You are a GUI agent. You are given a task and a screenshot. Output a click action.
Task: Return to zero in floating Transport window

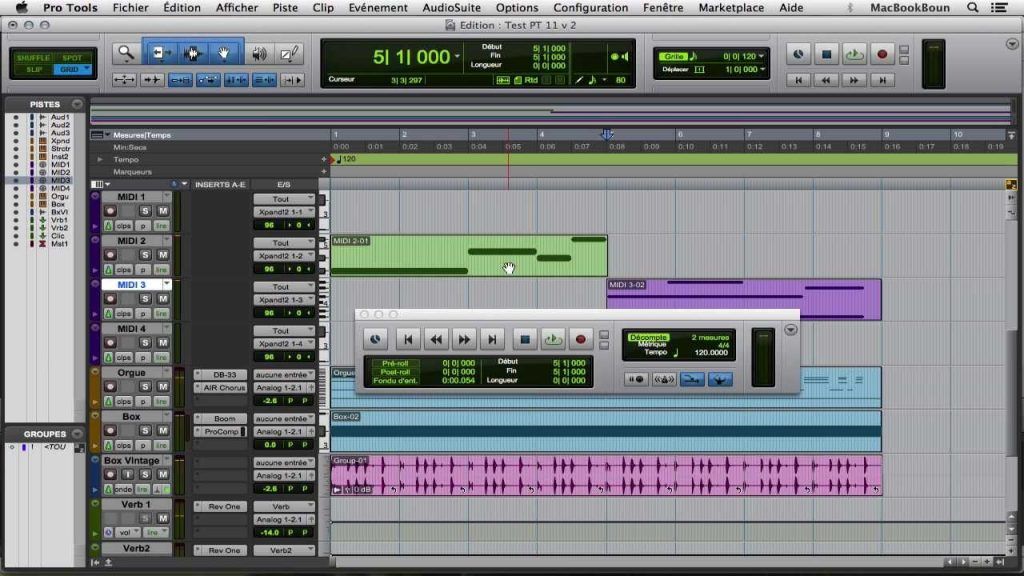click(408, 339)
